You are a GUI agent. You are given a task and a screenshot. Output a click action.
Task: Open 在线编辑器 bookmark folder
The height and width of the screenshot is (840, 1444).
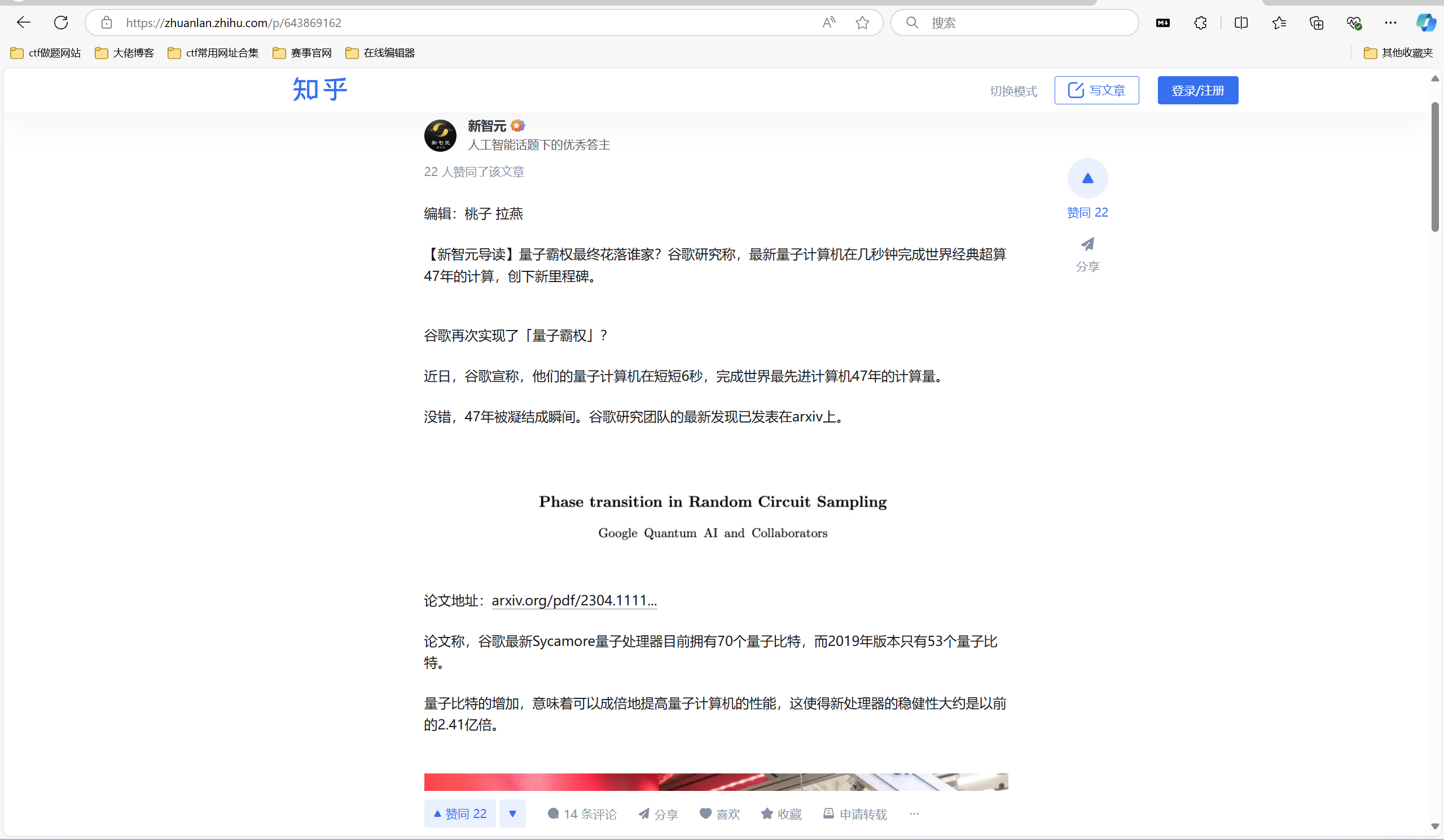point(380,52)
